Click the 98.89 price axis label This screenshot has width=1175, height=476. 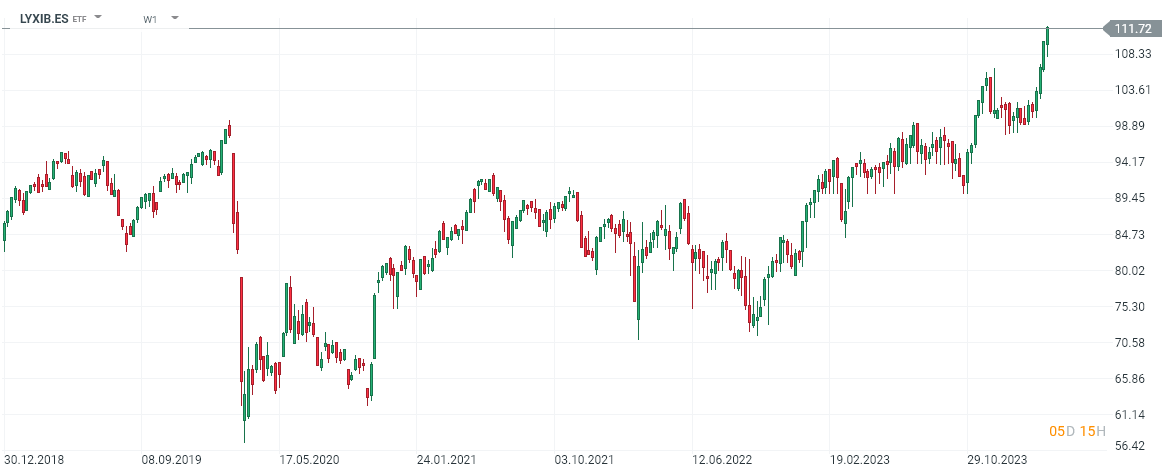tap(1135, 126)
